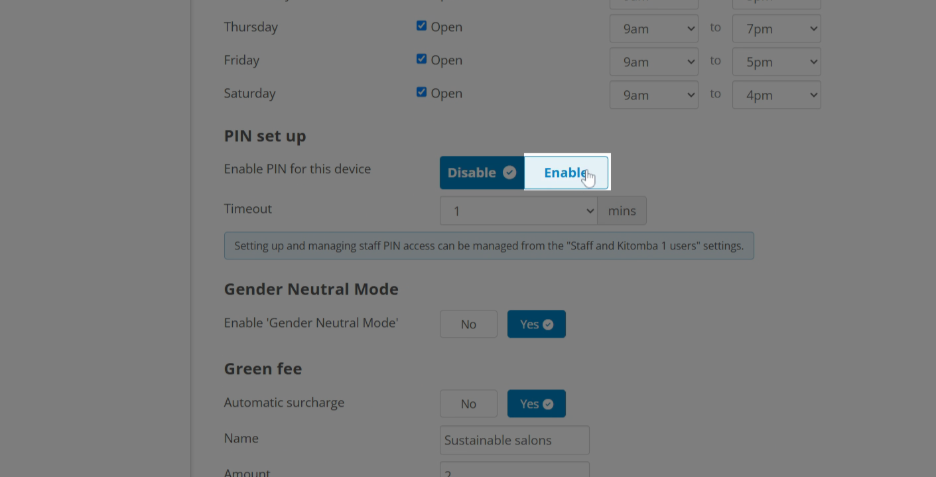This screenshot has height=477, width=936.
Task: Open Thursday closing time dropdown
Action: pyautogui.click(x=776, y=29)
